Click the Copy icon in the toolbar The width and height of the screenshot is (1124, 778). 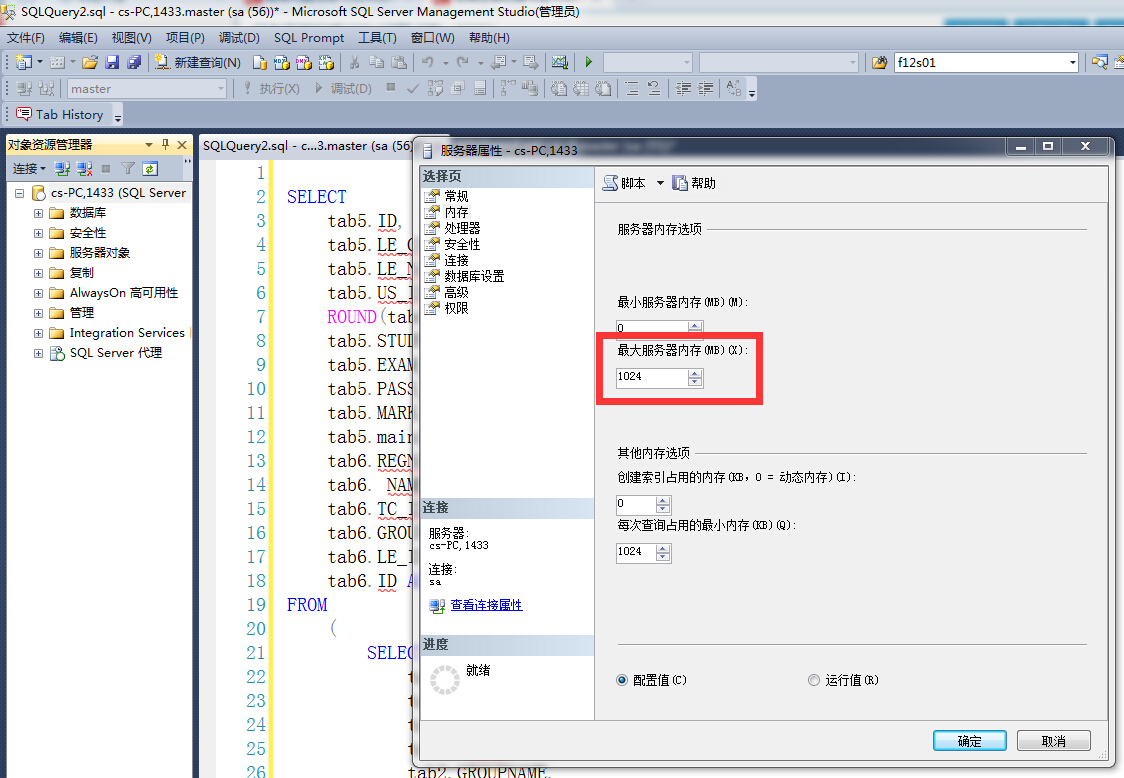coord(376,62)
